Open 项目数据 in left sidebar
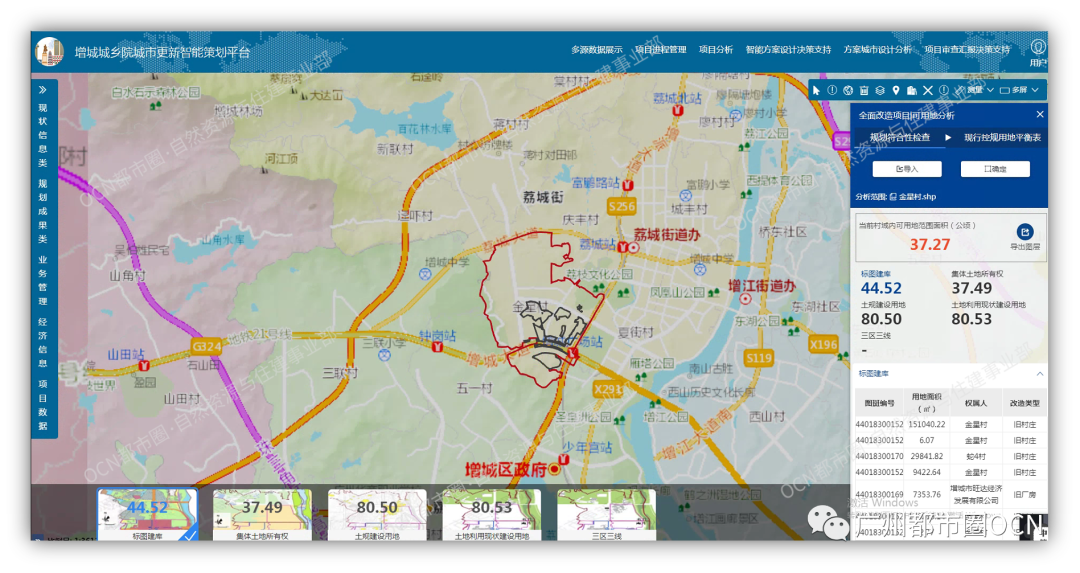The image size is (1080, 573). point(43,405)
